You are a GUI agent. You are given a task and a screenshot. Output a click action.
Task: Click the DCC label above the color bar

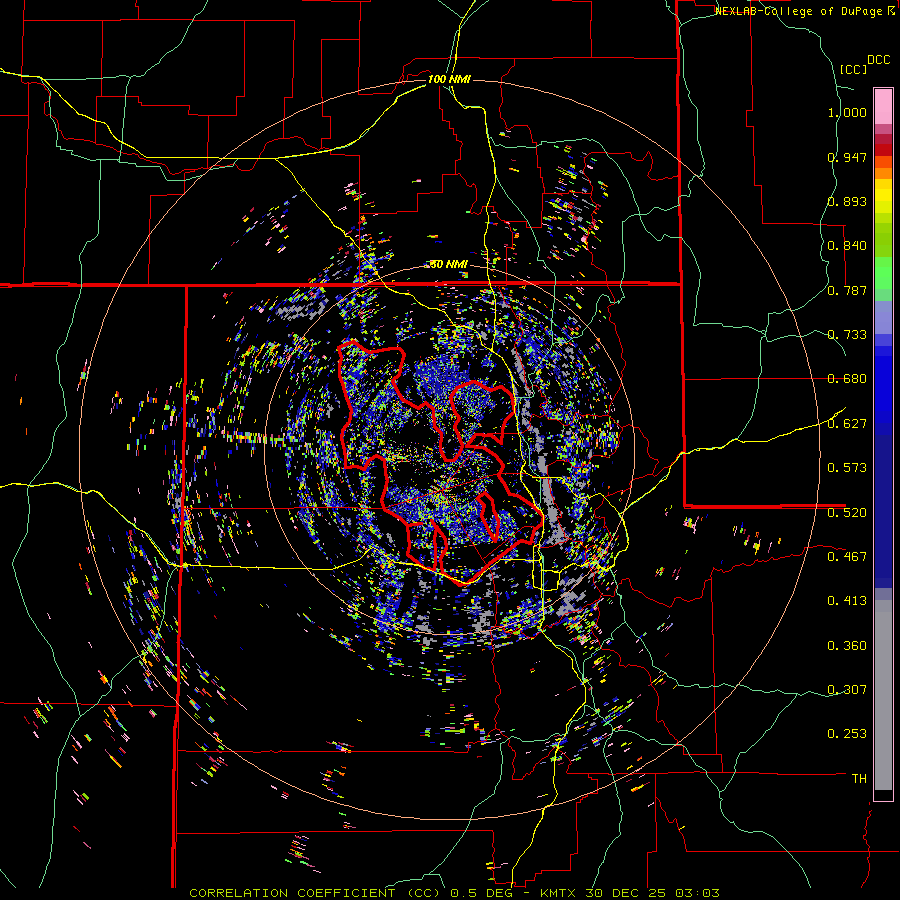[x=878, y=60]
